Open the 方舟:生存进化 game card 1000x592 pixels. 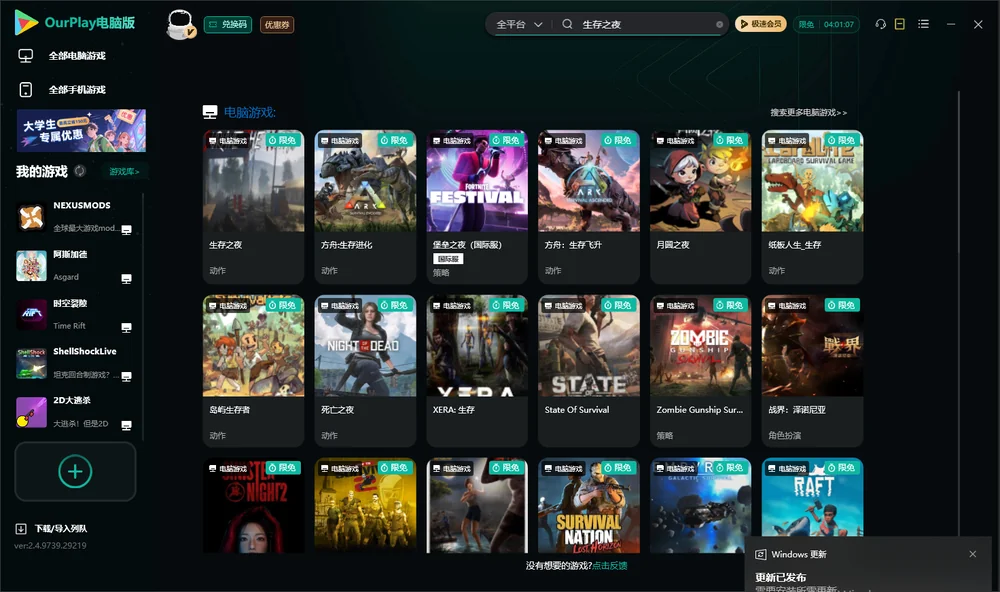pos(365,207)
